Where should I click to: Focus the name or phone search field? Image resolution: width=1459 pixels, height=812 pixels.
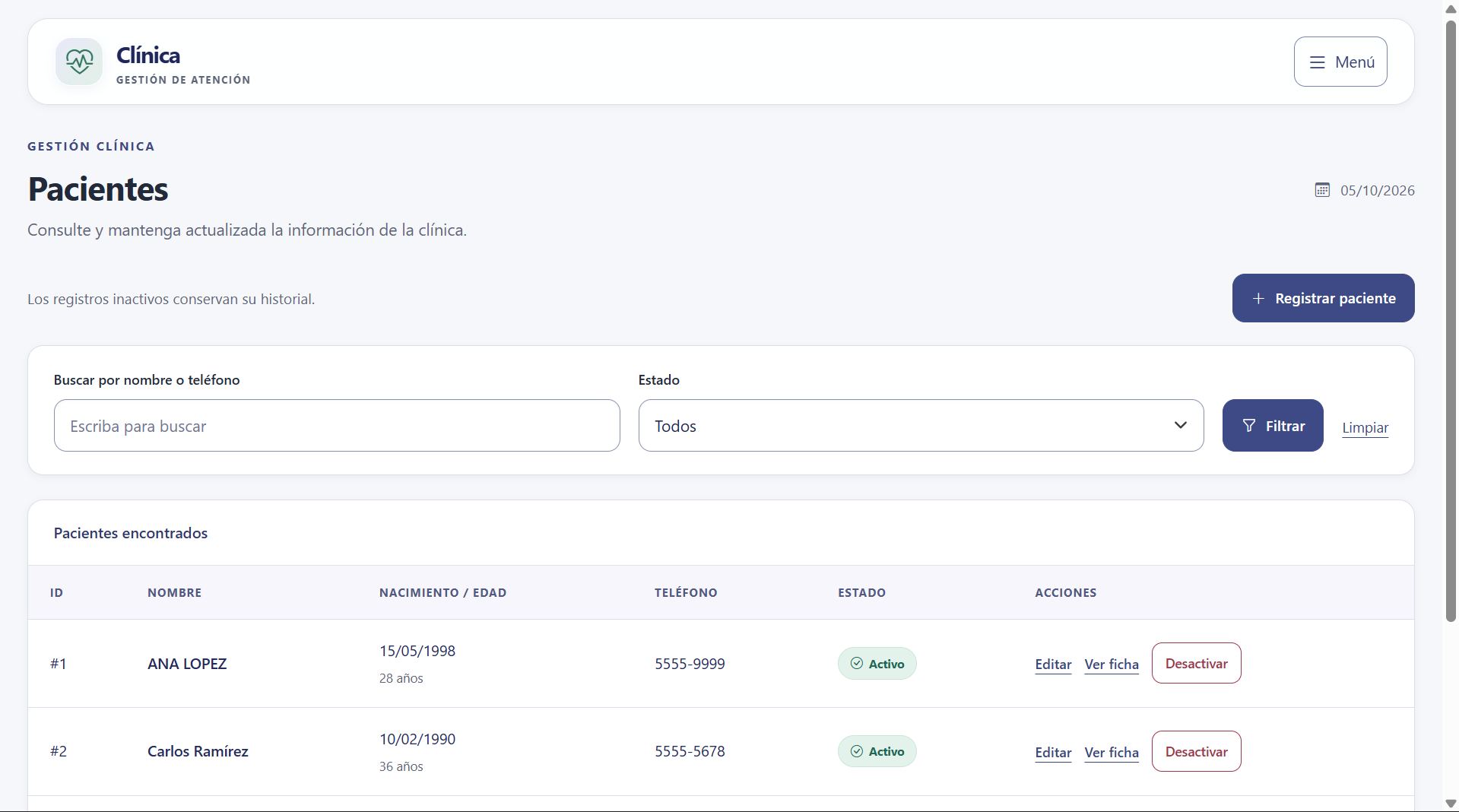[x=337, y=426]
